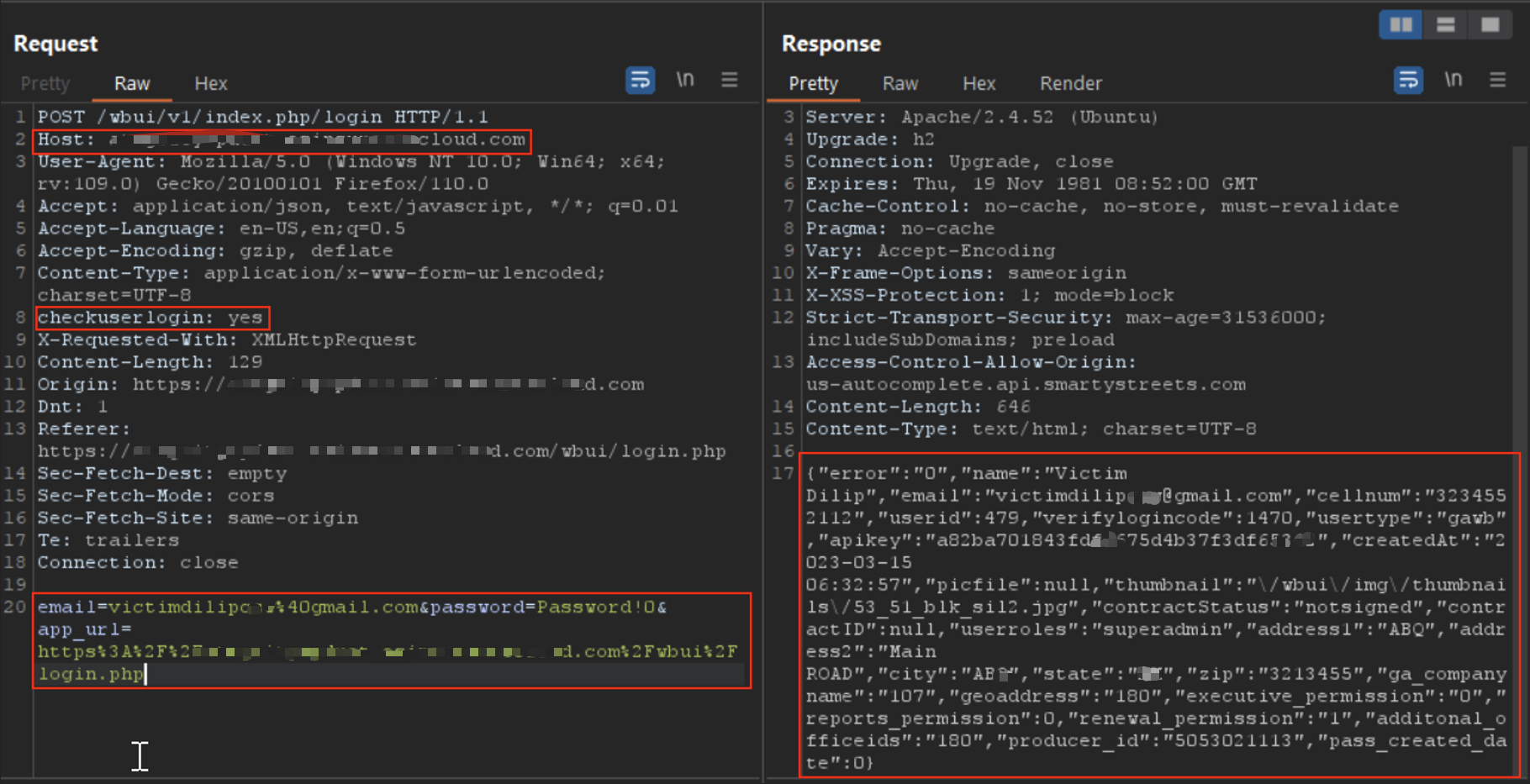Click the Server: Apache response header line
Viewport: 1530px width, 784px height.
click(981, 117)
